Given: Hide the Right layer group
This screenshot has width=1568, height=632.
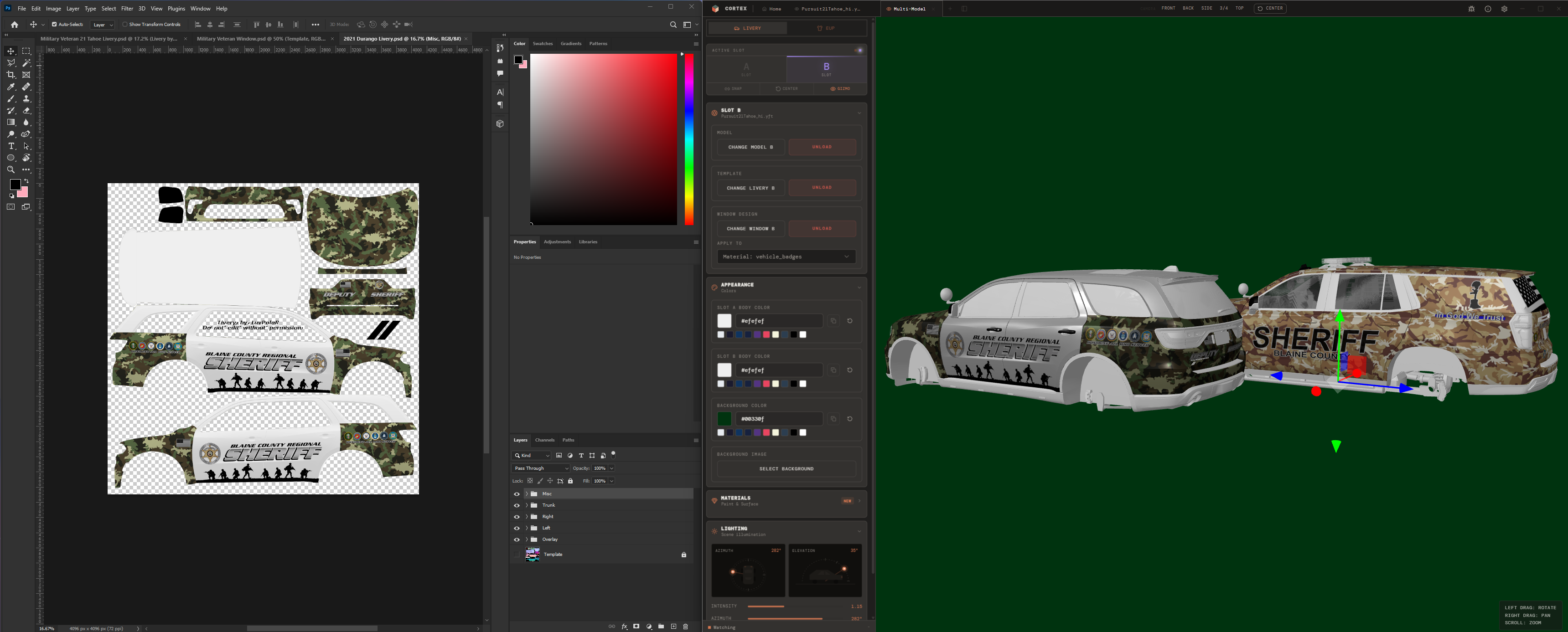Looking at the screenshot, I should tap(517, 517).
